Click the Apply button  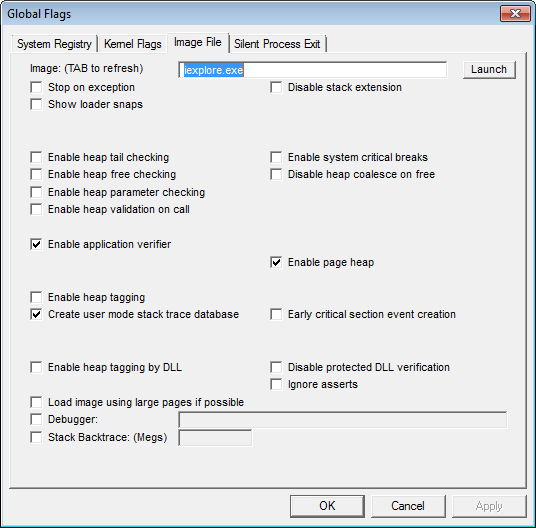489,506
